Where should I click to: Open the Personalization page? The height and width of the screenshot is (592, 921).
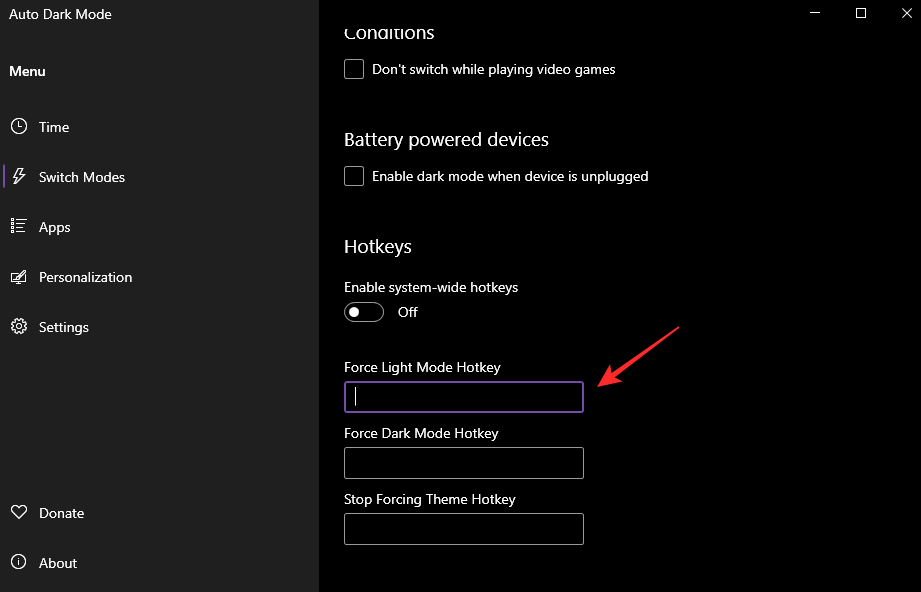85,277
